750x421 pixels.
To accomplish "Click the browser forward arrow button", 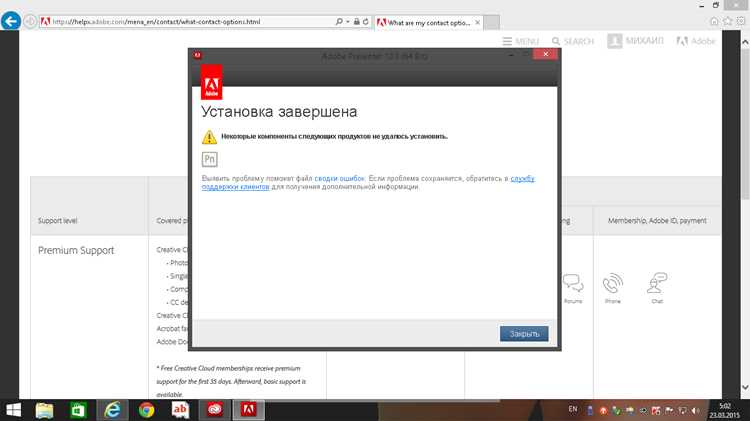I will coord(30,22).
